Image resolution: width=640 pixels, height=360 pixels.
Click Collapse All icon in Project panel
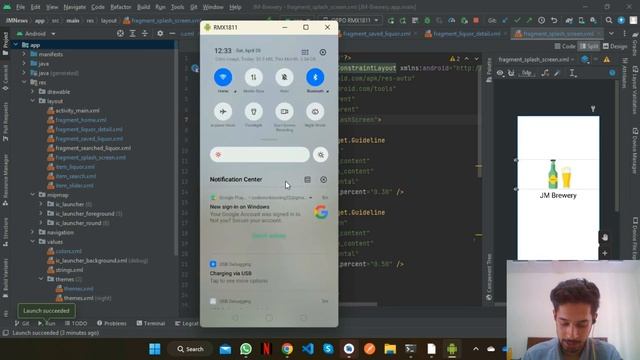145,34
